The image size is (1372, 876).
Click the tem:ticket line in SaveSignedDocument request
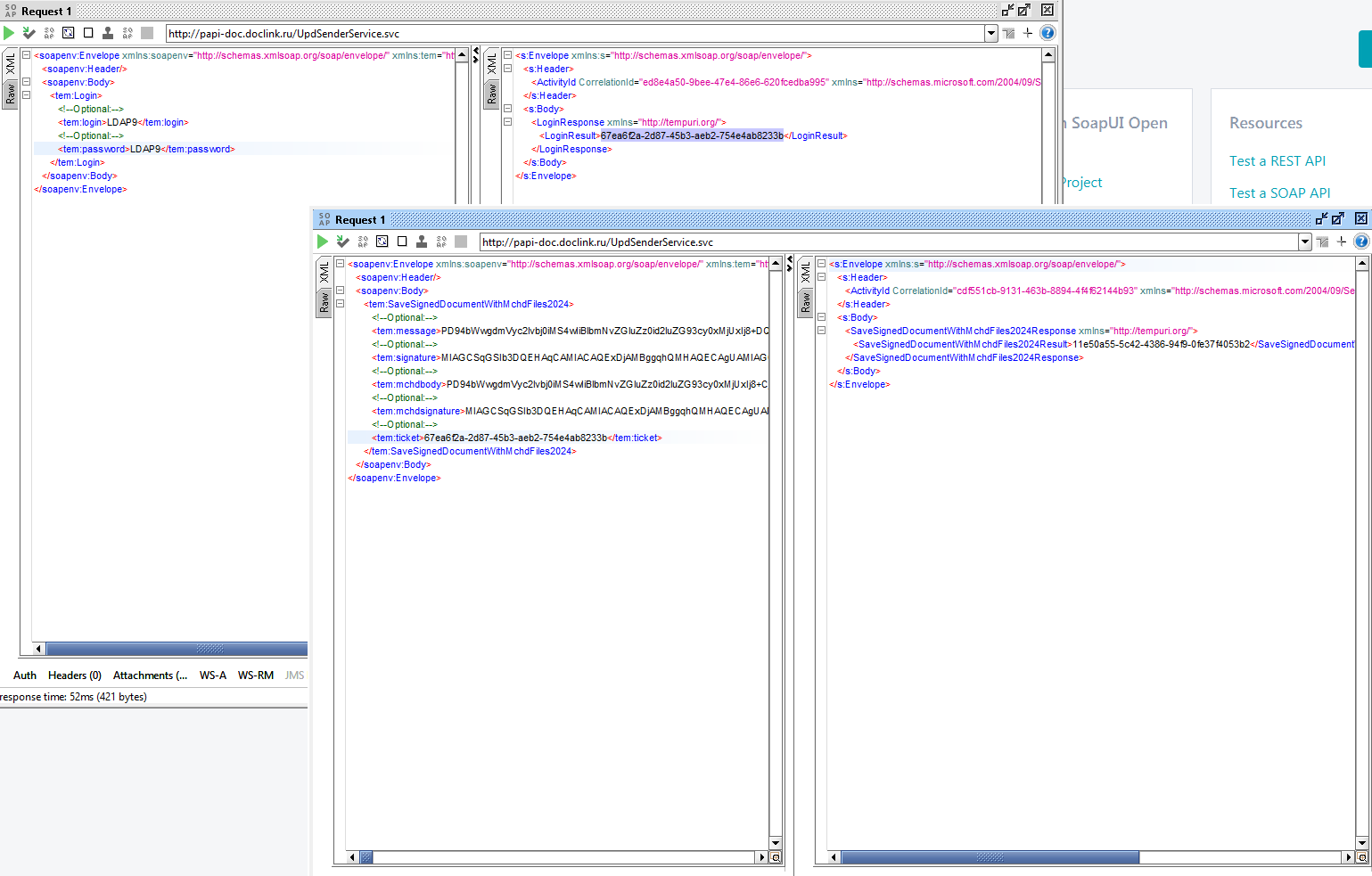click(517, 438)
